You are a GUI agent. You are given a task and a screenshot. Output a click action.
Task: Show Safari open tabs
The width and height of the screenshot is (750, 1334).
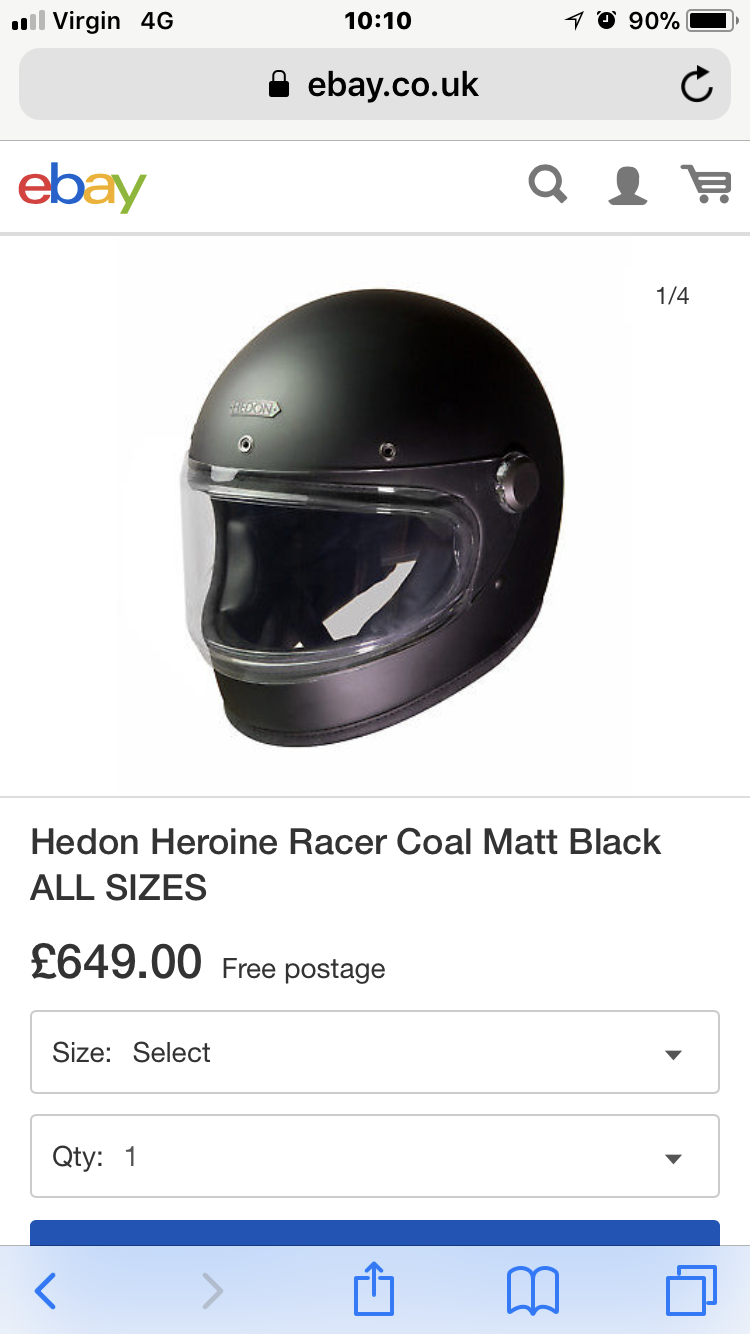[691, 1291]
